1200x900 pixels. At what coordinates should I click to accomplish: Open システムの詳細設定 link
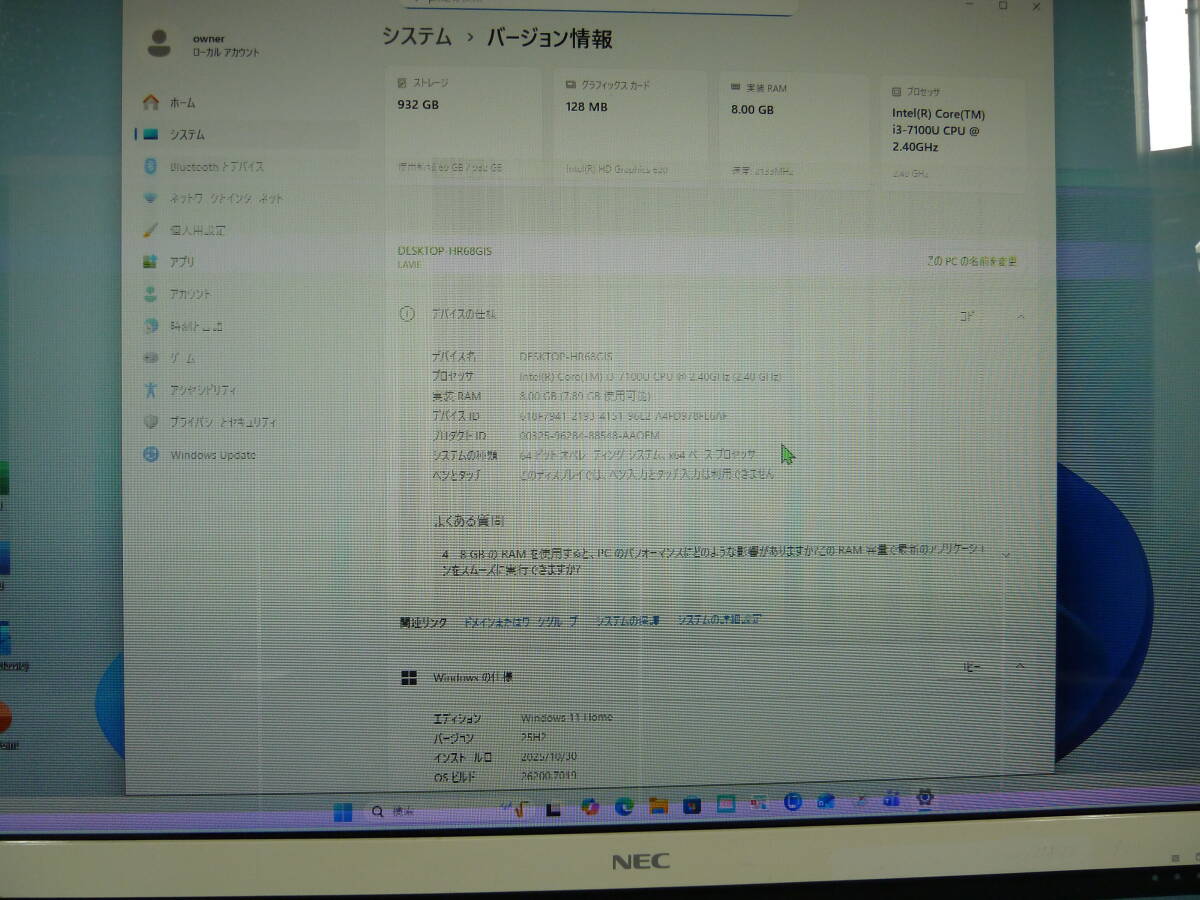720,620
